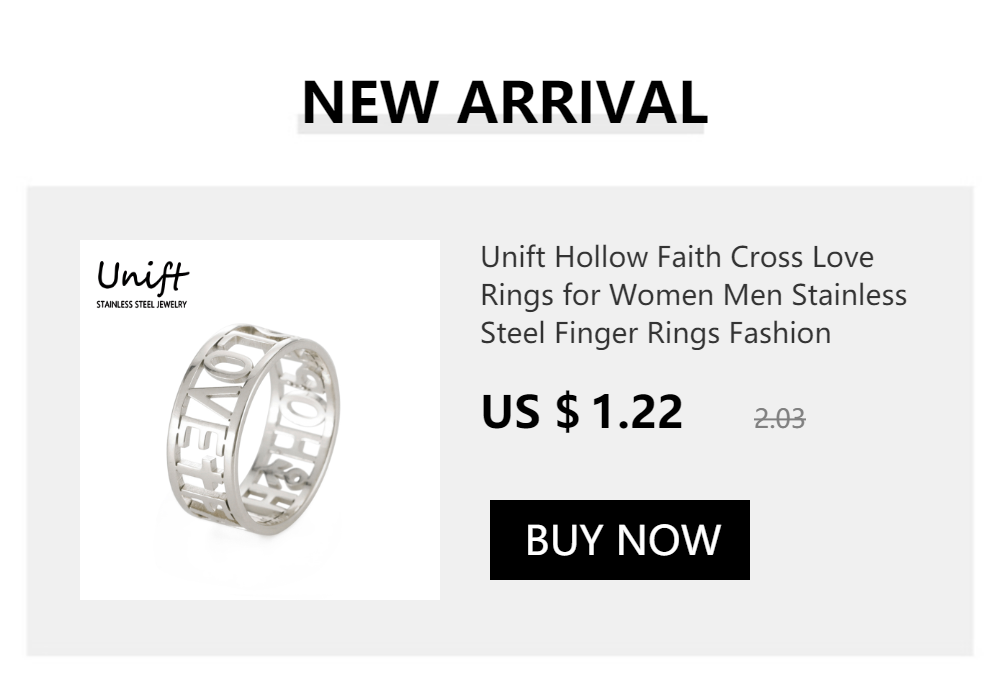1000x700 pixels.
Task: Click the word "NEW" in the heading
Action: pos(370,100)
